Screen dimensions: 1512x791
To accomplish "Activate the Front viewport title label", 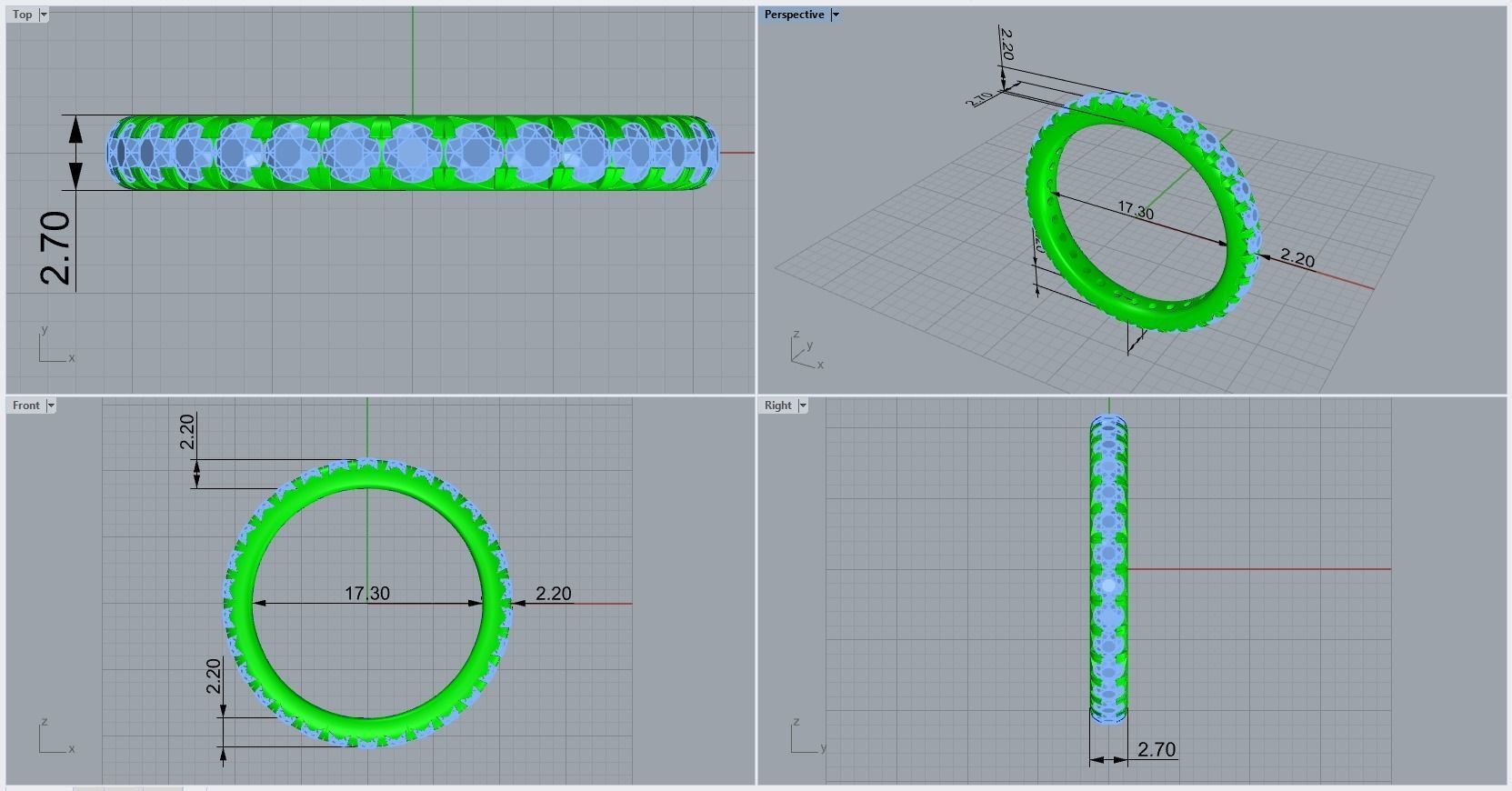I will [x=26, y=406].
